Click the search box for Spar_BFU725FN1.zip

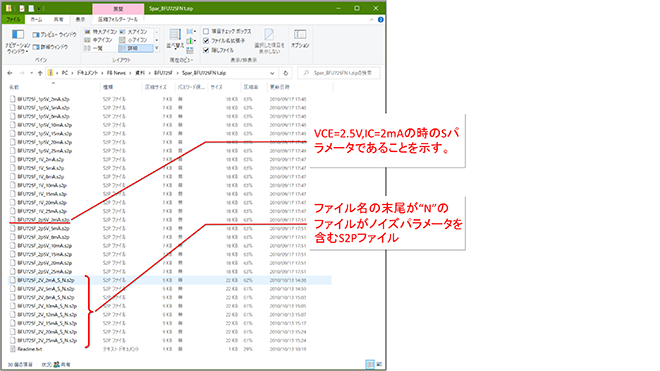pyautogui.click(x=339, y=73)
